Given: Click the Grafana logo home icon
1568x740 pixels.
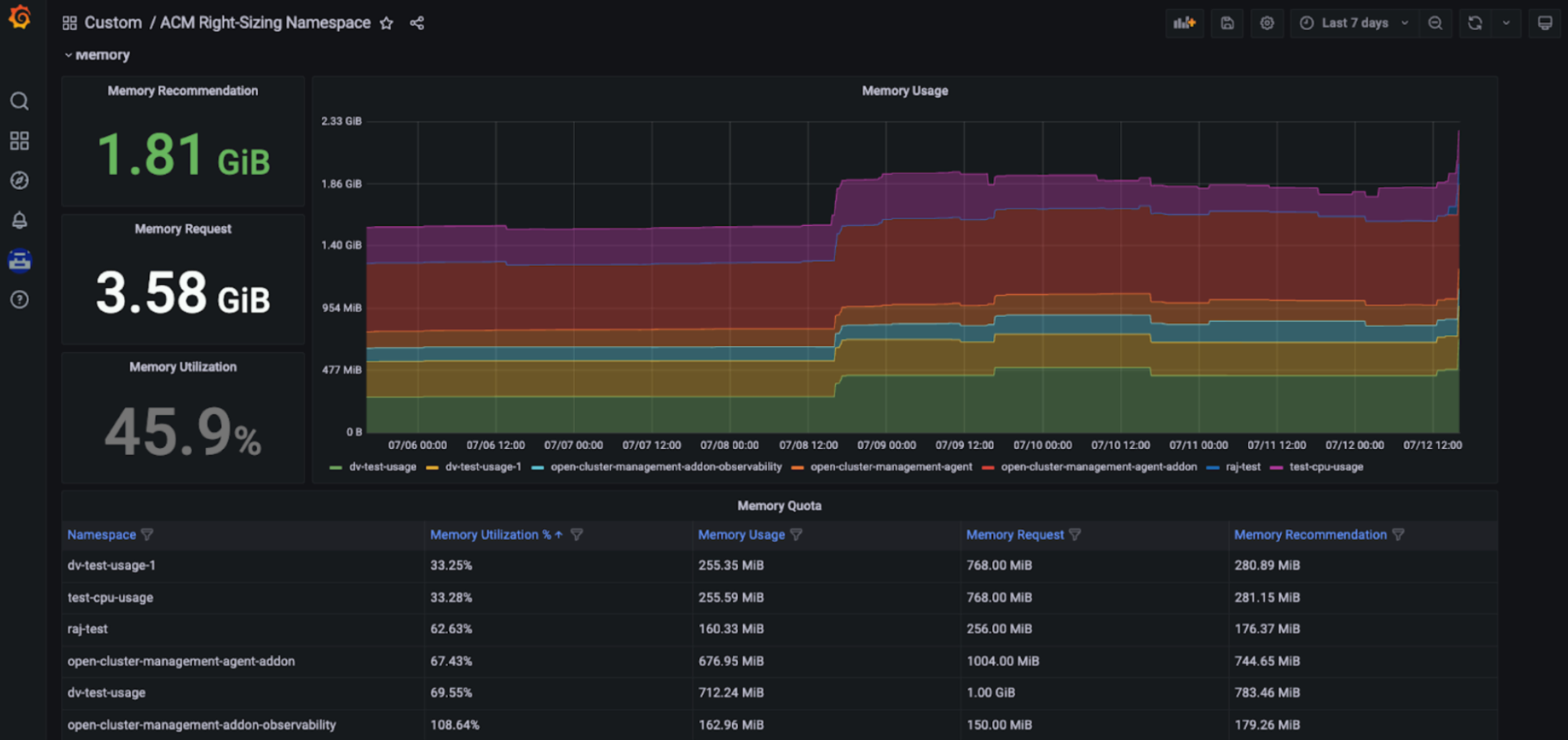Looking at the screenshot, I should [20, 17].
